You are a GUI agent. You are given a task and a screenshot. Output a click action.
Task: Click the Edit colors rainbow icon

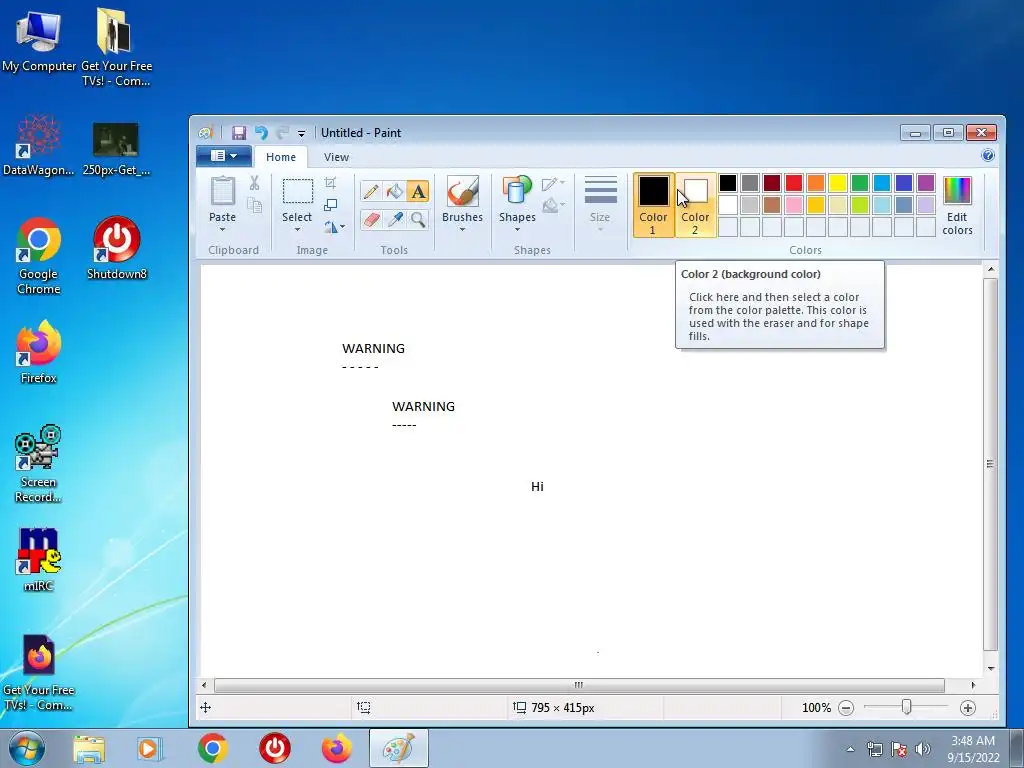point(957,191)
